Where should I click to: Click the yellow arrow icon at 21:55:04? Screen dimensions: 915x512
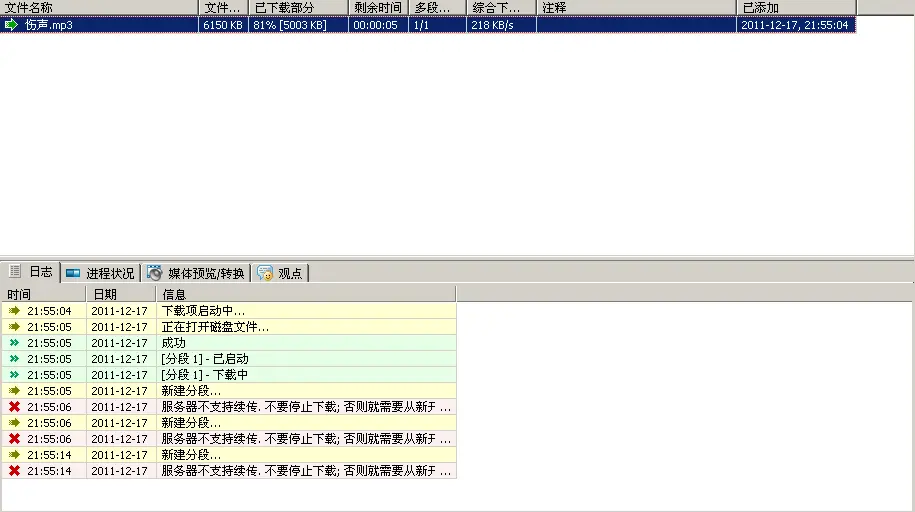tap(14, 311)
